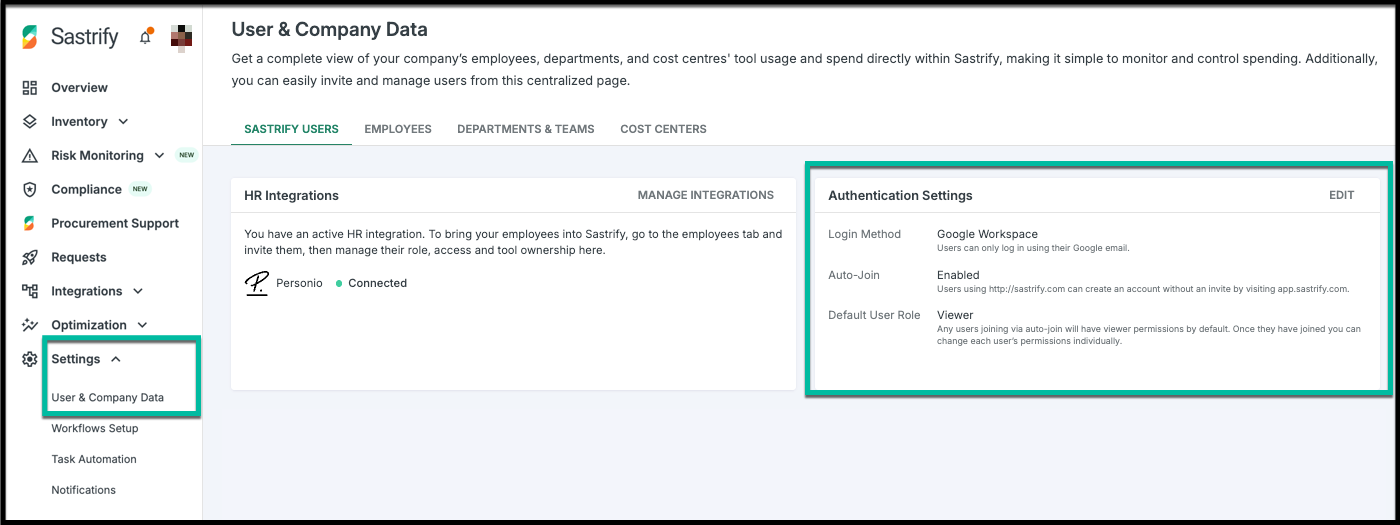Switch to Departments & Teams tab
This screenshot has width=1400, height=525.
tap(526, 130)
